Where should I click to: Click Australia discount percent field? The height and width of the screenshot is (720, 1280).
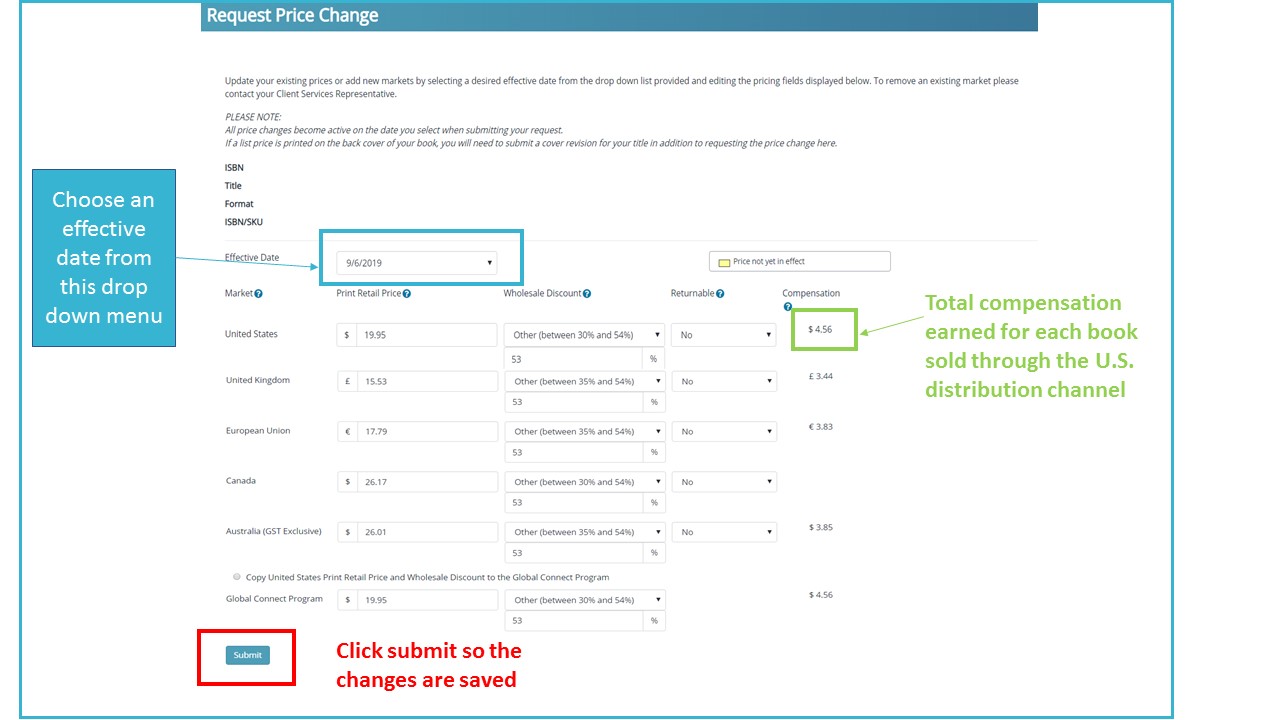tap(575, 553)
